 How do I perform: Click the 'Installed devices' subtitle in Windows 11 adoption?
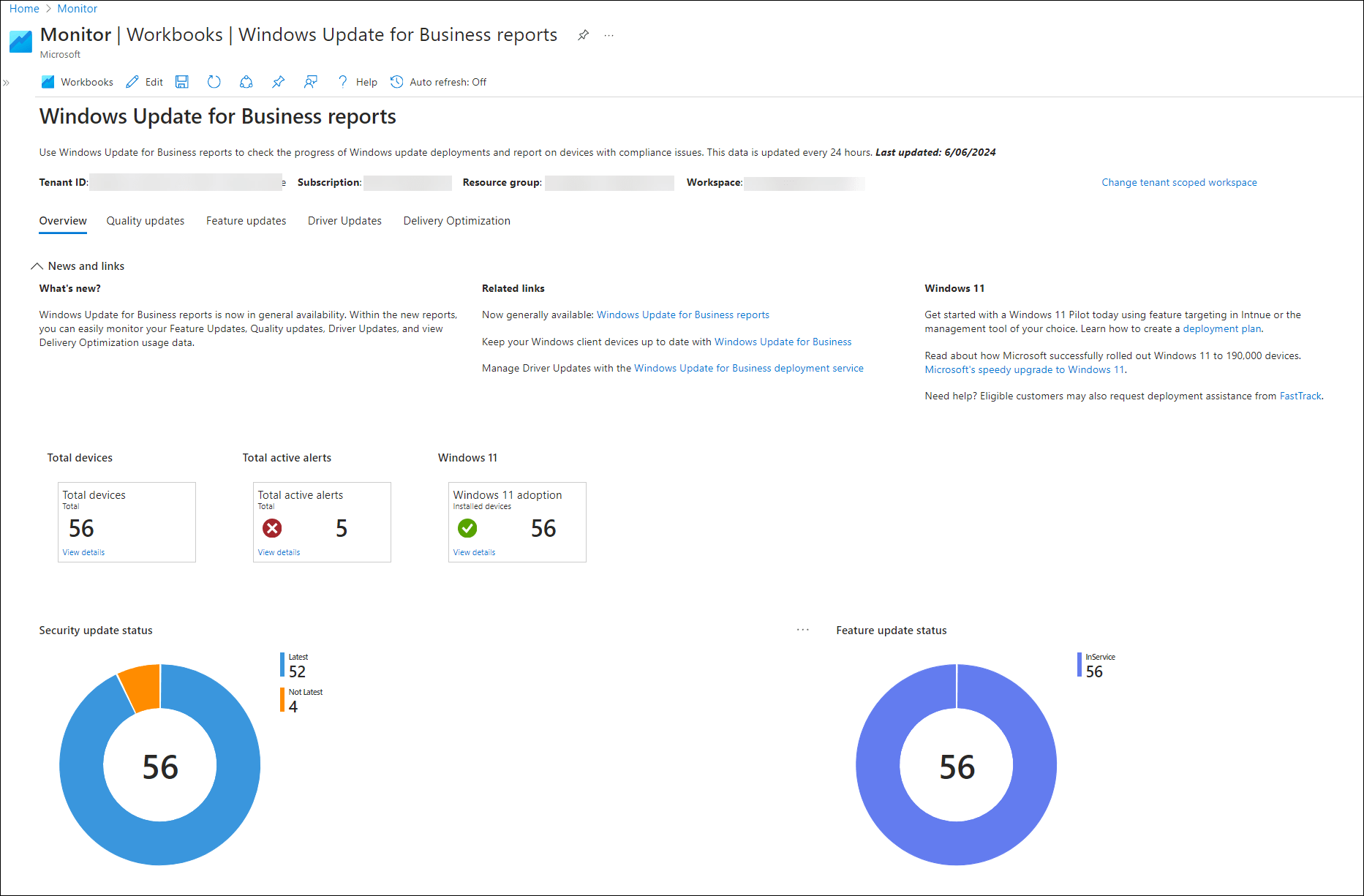pos(482,506)
